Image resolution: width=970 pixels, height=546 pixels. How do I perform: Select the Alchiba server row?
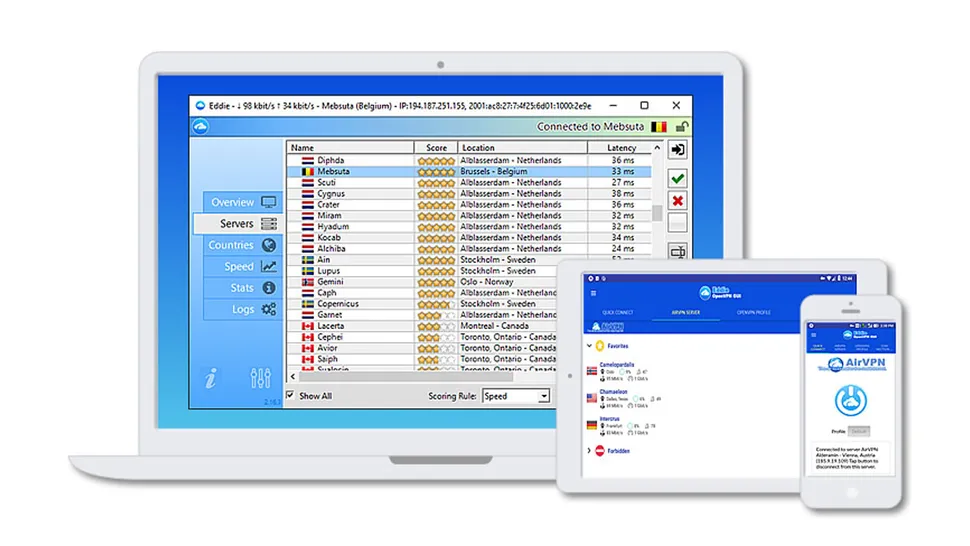tap(469, 249)
